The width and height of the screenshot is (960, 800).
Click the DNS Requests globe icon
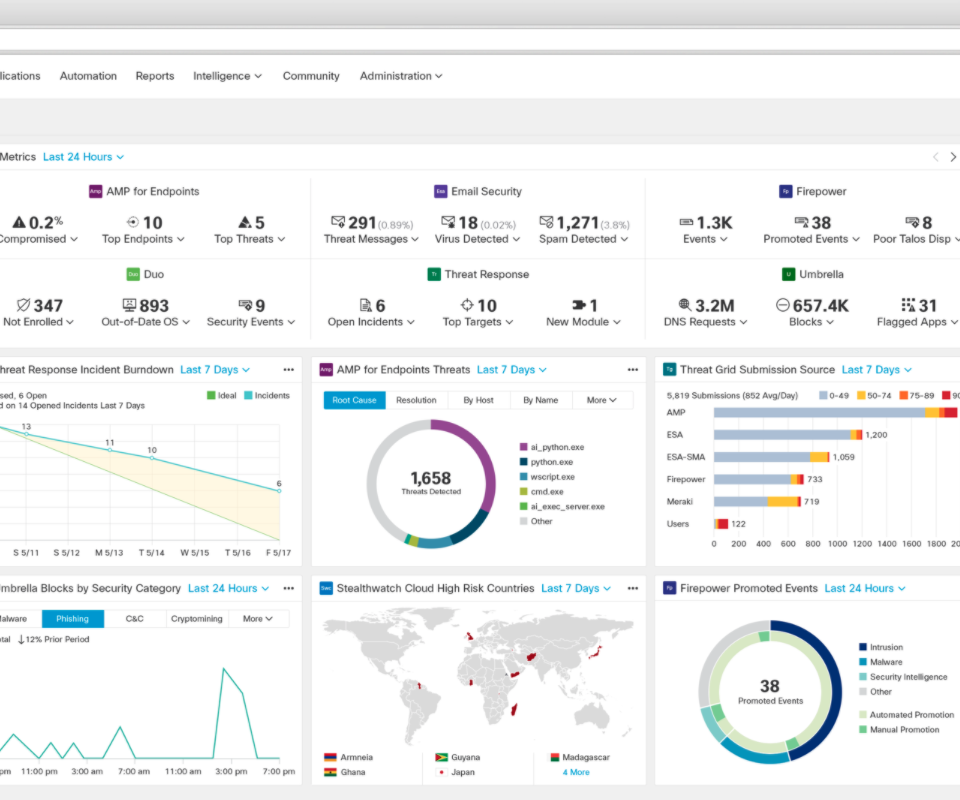(685, 305)
